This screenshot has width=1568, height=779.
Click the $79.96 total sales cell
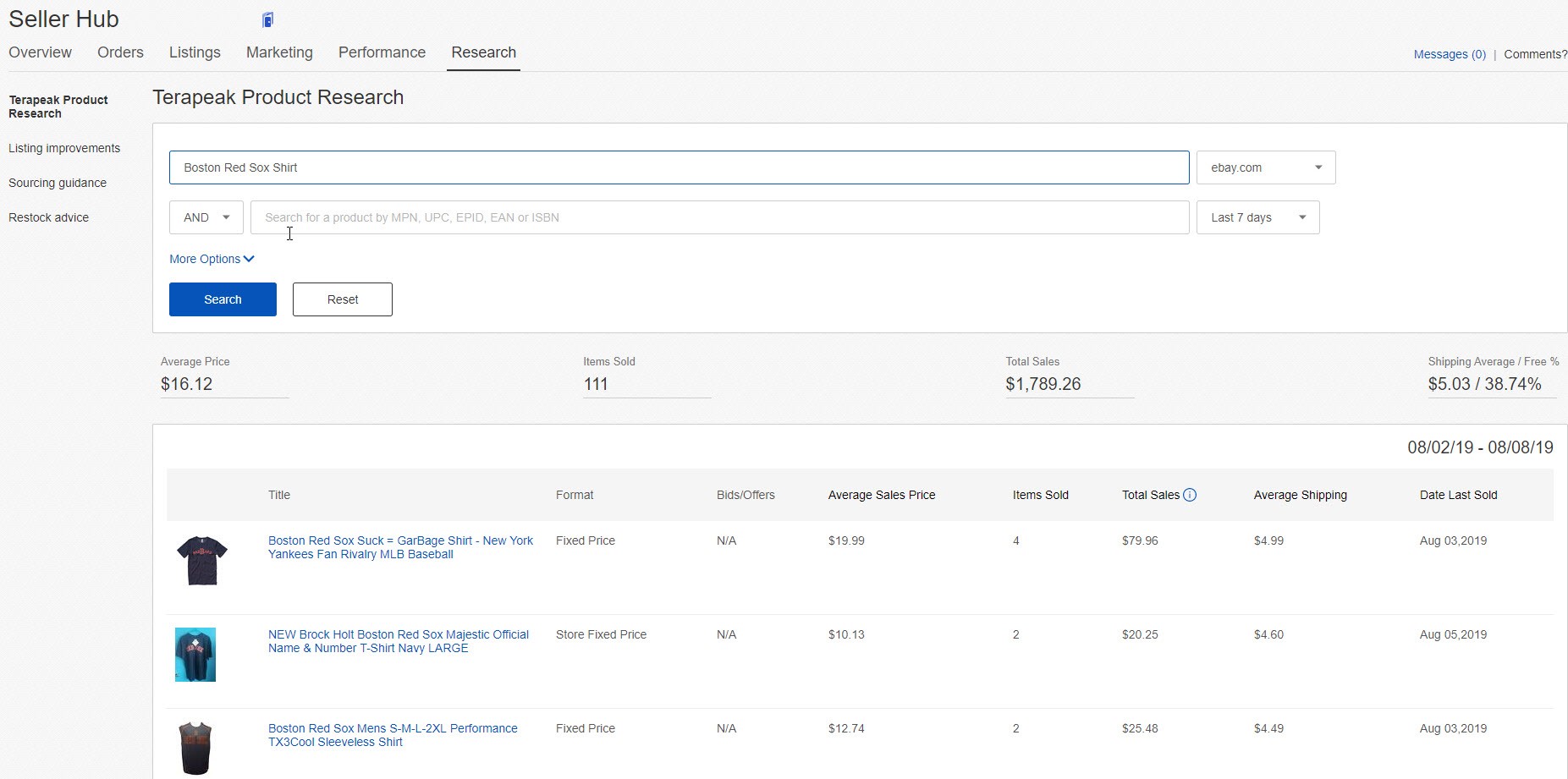(1140, 540)
